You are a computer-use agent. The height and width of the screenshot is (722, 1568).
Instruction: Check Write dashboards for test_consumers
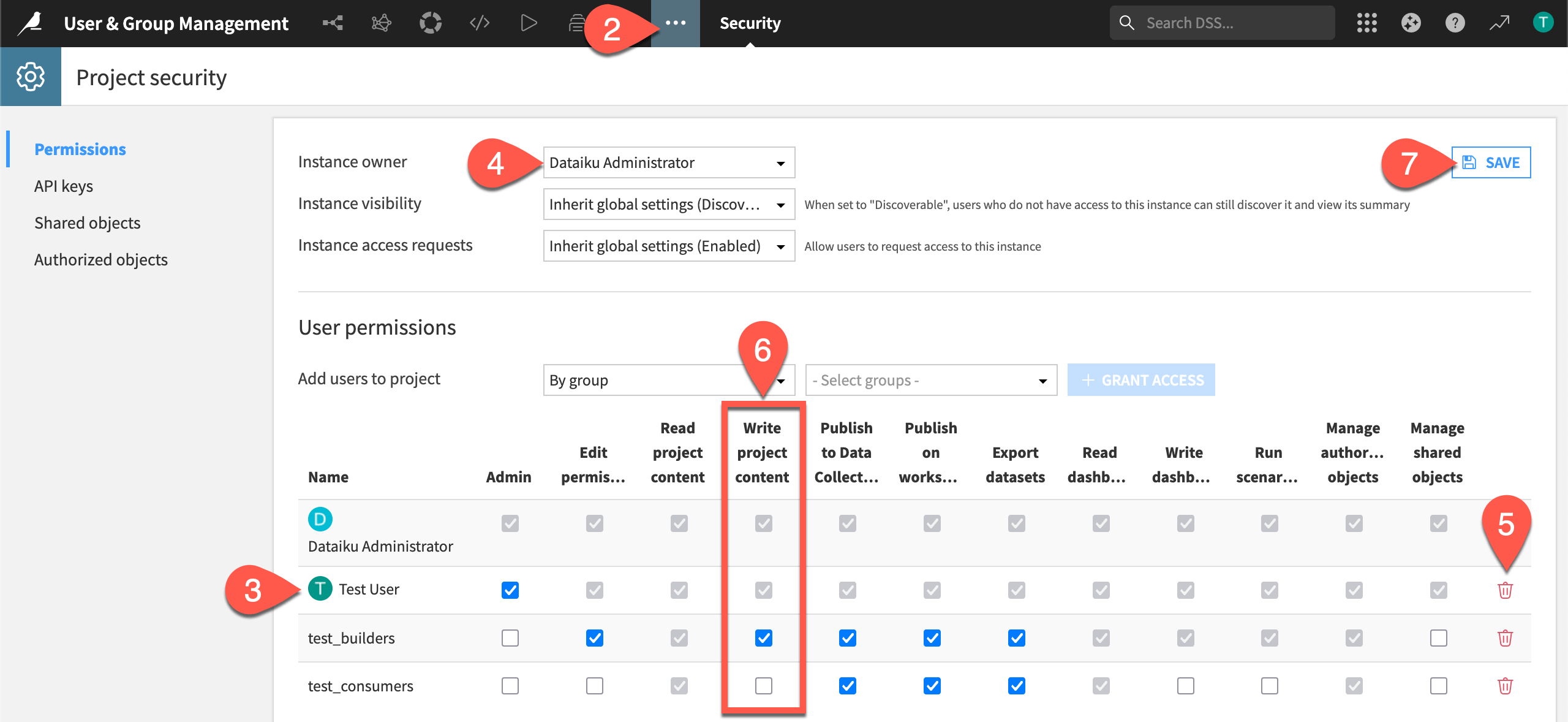tap(1185, 686)
